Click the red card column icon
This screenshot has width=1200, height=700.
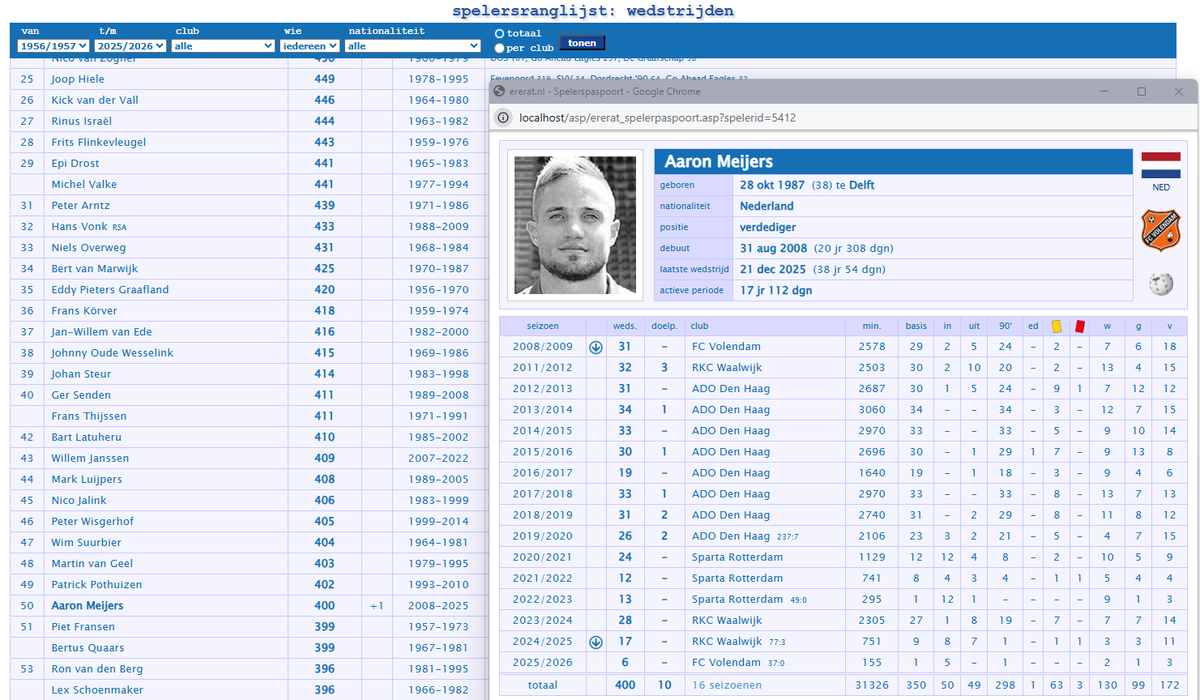click(x=1080, y=326)
